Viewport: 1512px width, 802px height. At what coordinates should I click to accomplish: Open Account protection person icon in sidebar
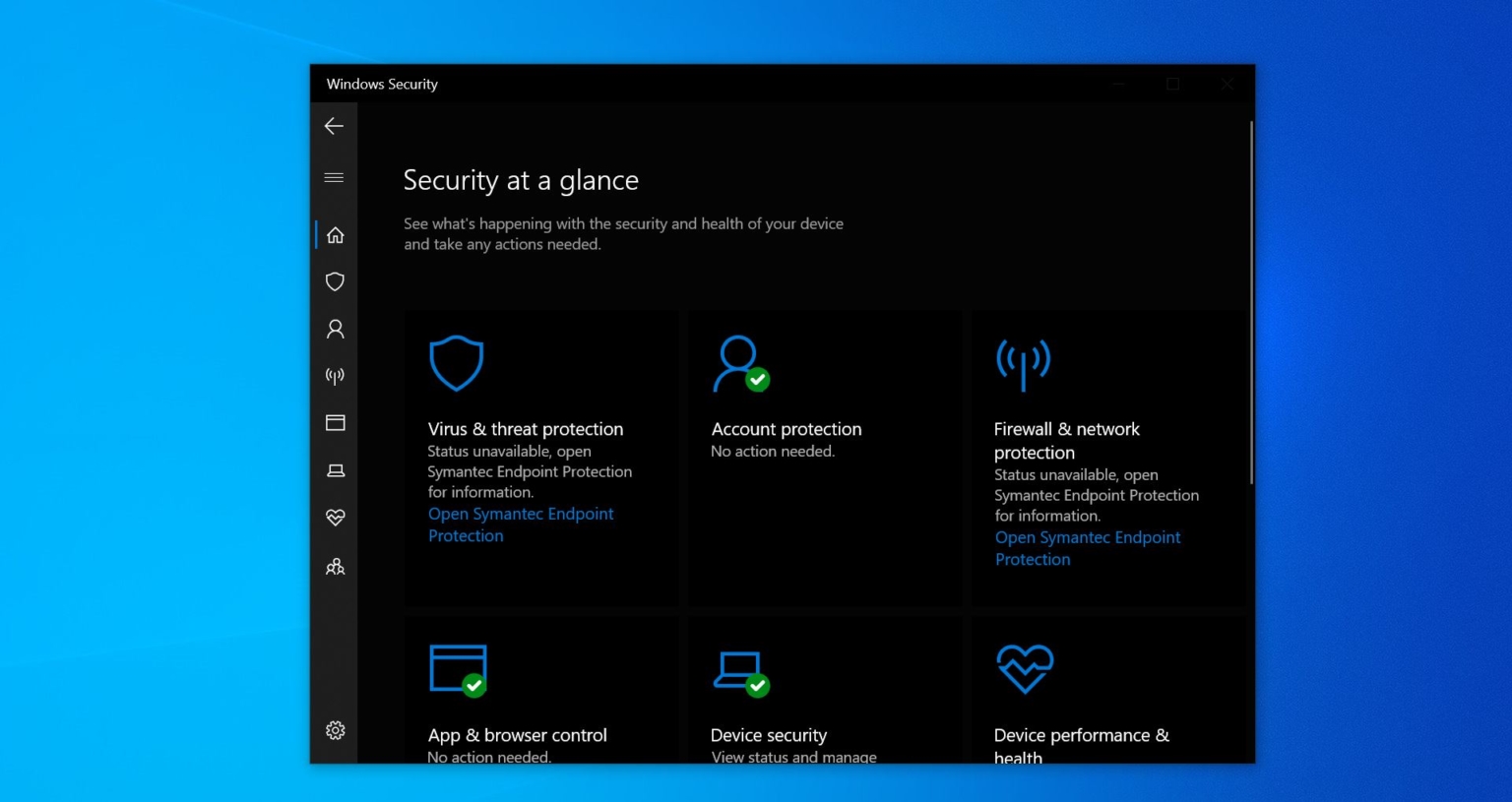tap(335, 329)
